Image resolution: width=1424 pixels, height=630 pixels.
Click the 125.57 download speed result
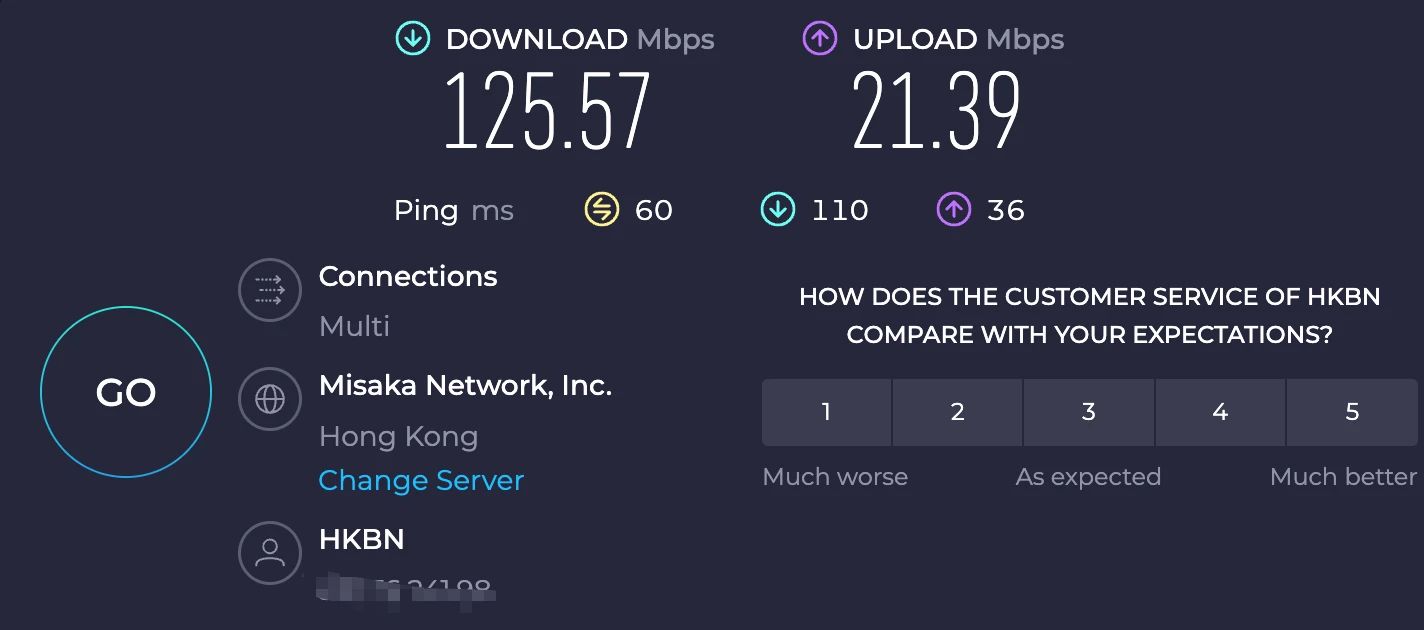point(547,111)
